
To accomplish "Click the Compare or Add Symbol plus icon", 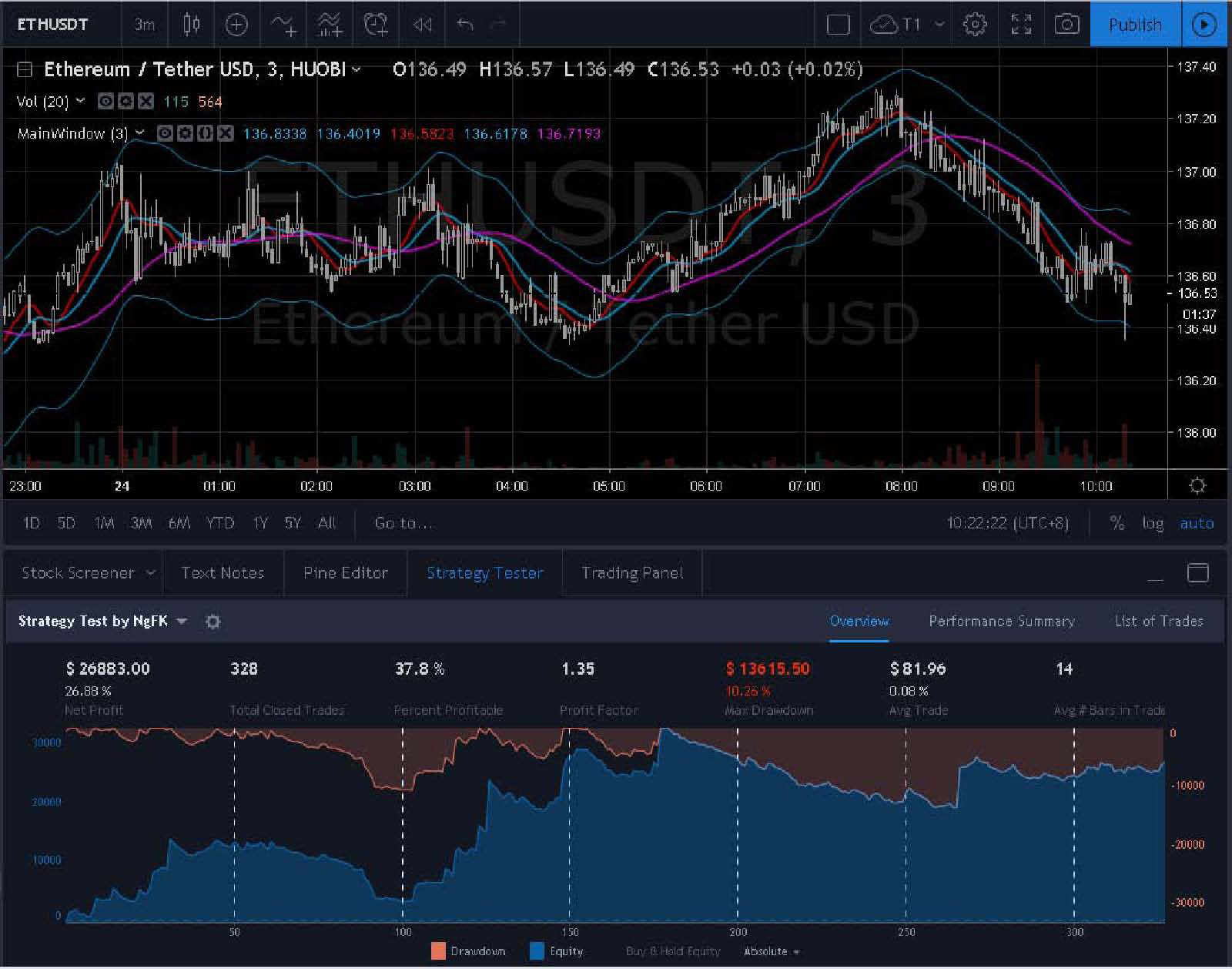I will click(236, 25).
